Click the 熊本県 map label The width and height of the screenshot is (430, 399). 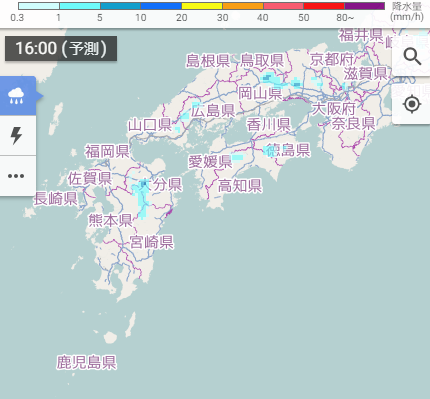coord(111,220)
